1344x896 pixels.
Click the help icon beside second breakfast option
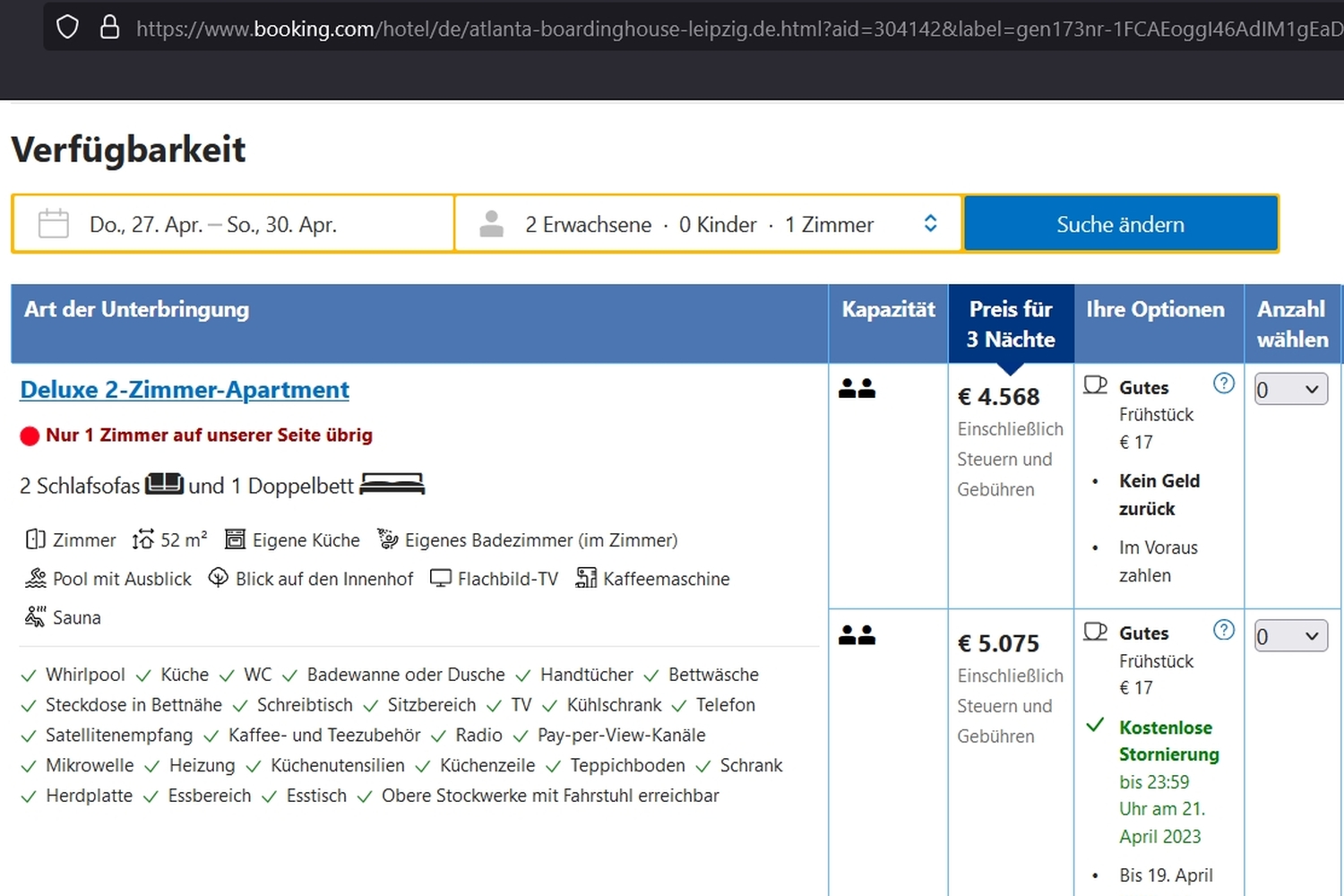pos(1223,630)
